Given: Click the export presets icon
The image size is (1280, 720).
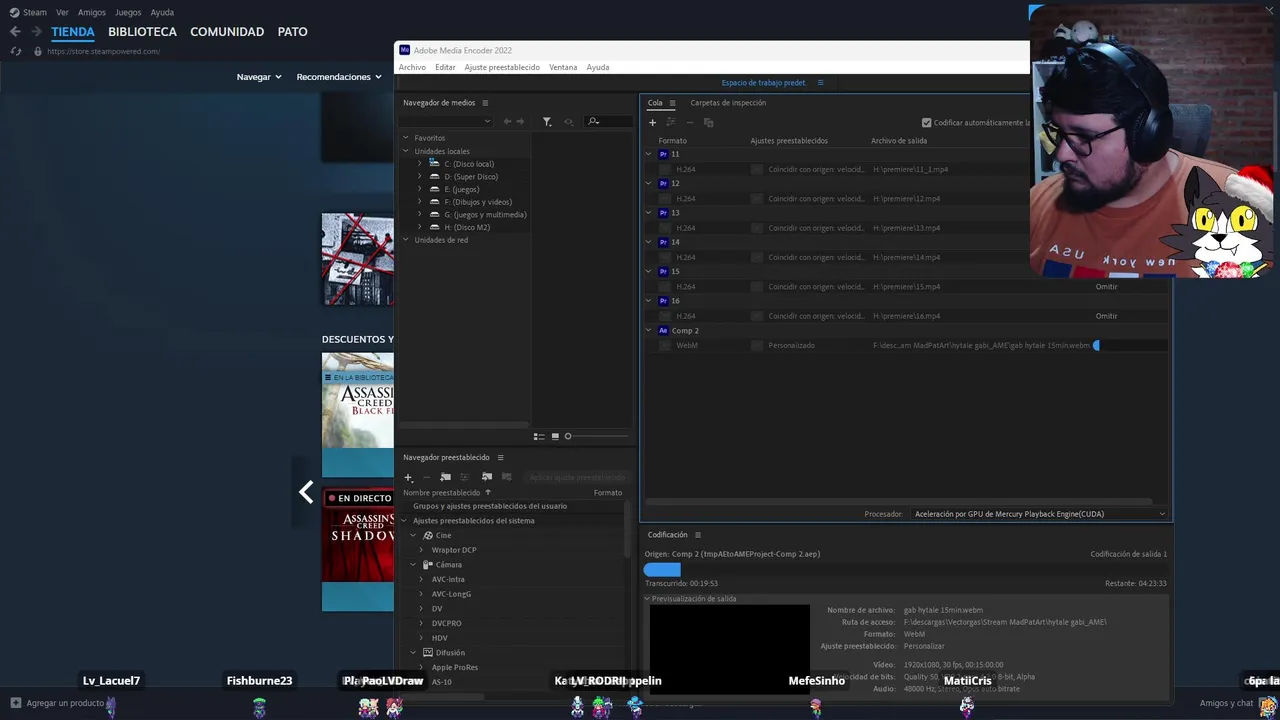Looking at the screenshot, I should point(506,477).
